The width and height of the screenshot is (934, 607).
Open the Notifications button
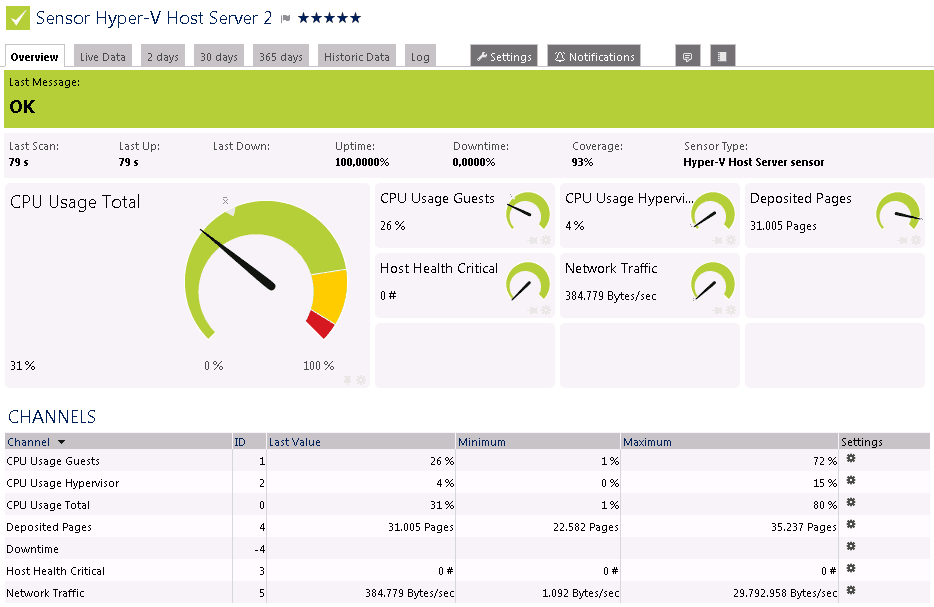594,57
